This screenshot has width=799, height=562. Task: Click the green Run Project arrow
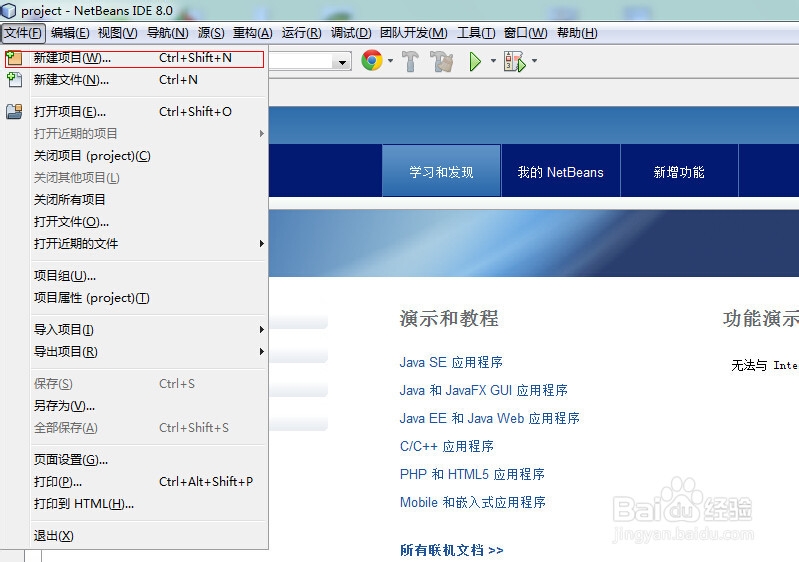[x=475, y=62]
